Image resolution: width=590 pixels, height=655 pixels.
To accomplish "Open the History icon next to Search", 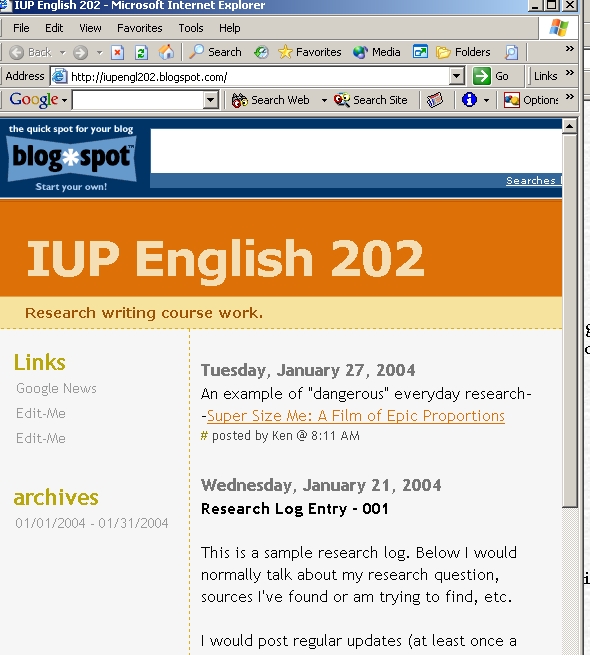I will (261, 52).
